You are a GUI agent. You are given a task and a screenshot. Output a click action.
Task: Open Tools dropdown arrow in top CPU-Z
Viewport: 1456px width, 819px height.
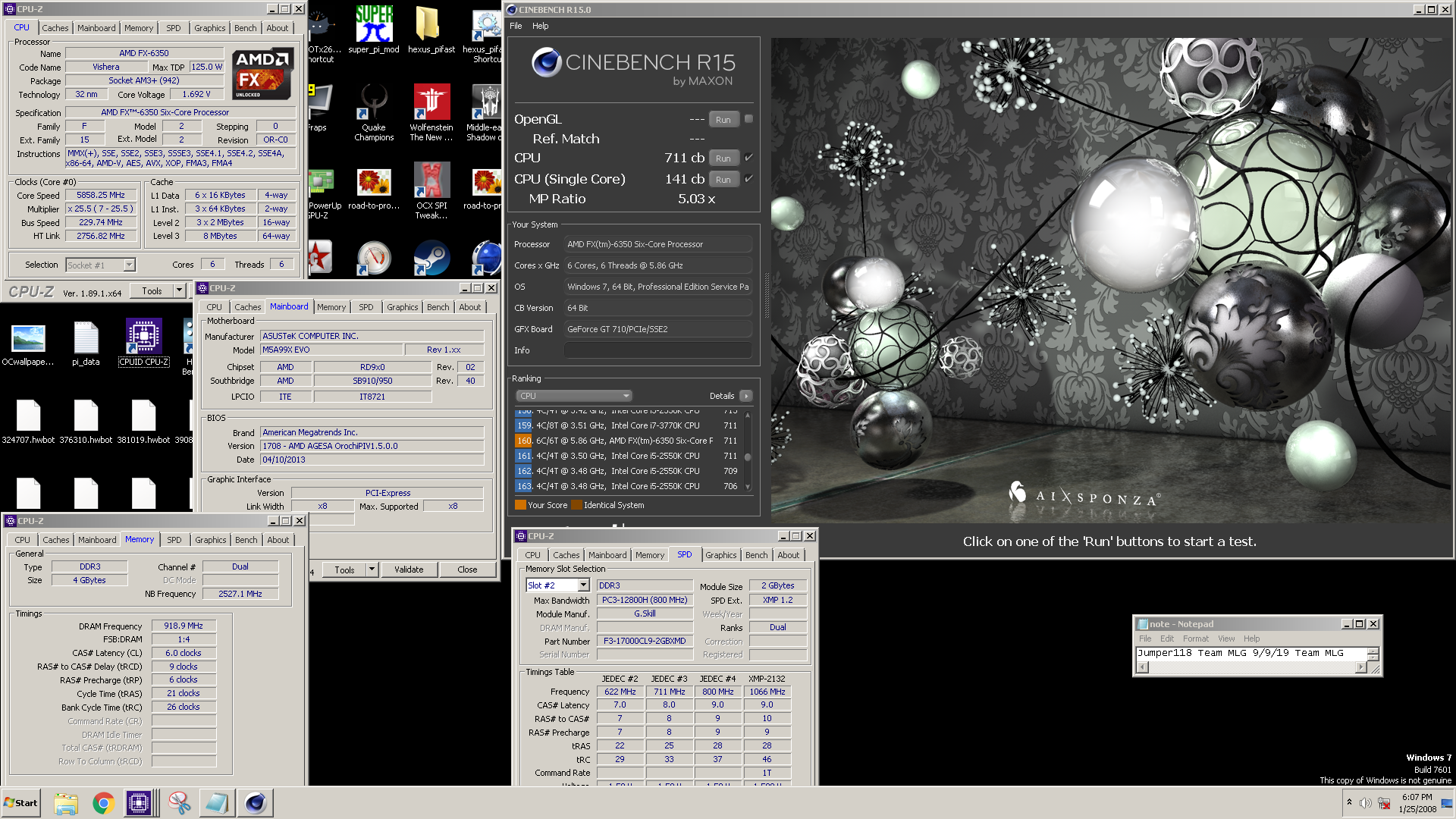(x=179, y=290)
